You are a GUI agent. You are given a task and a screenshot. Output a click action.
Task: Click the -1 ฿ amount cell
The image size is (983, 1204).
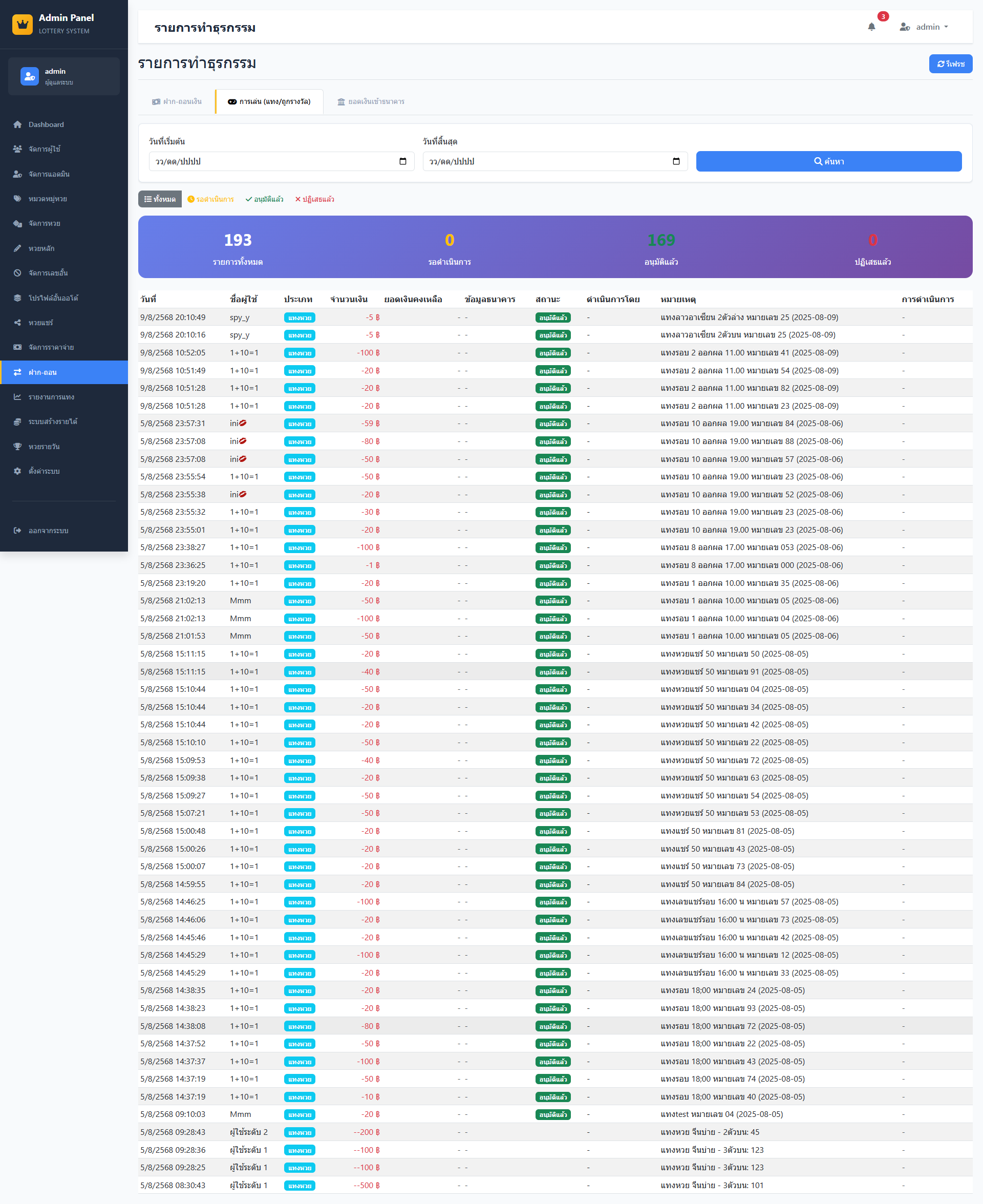click(373, 566)
